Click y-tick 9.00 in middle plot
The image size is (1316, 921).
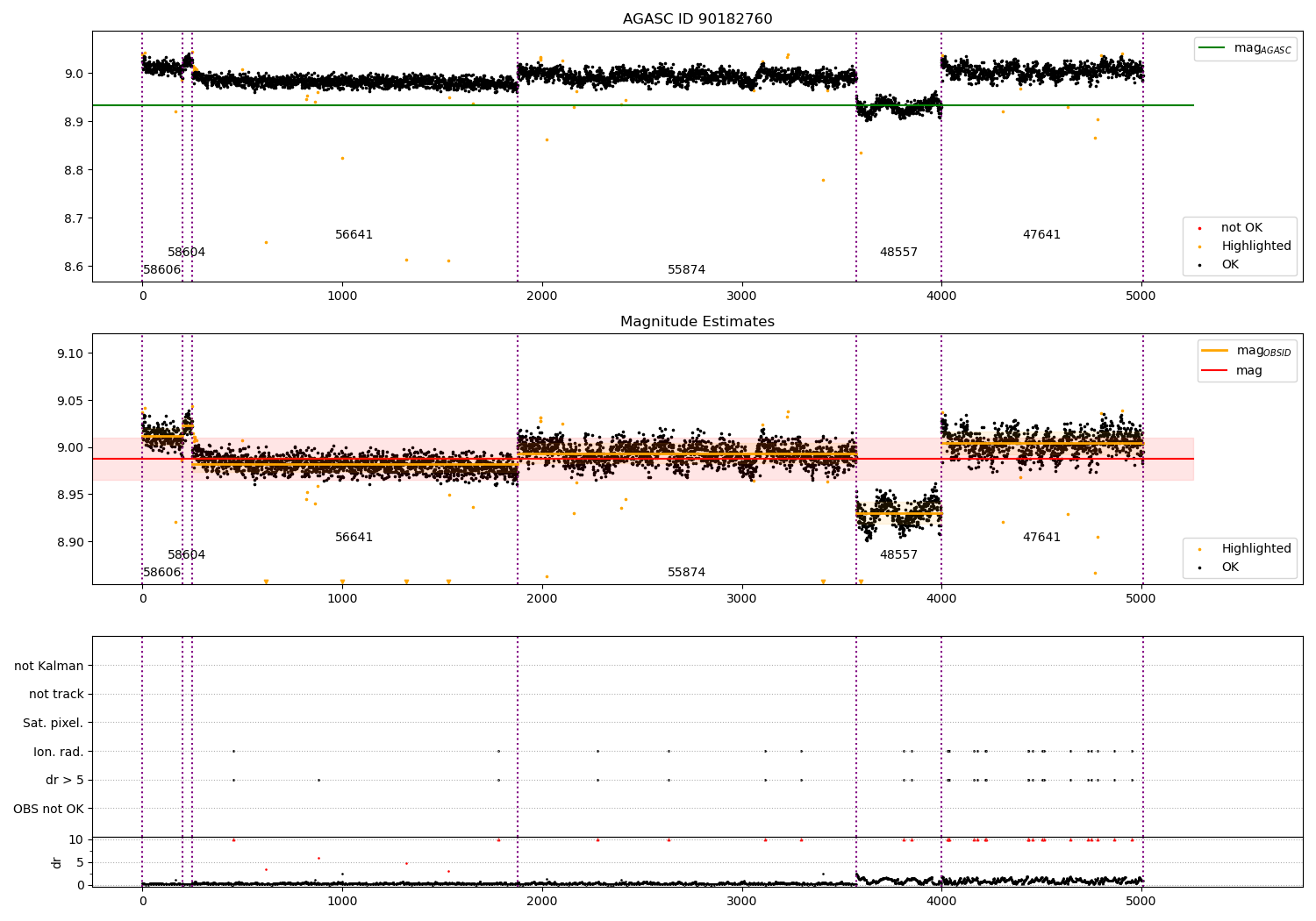(70, 448)
